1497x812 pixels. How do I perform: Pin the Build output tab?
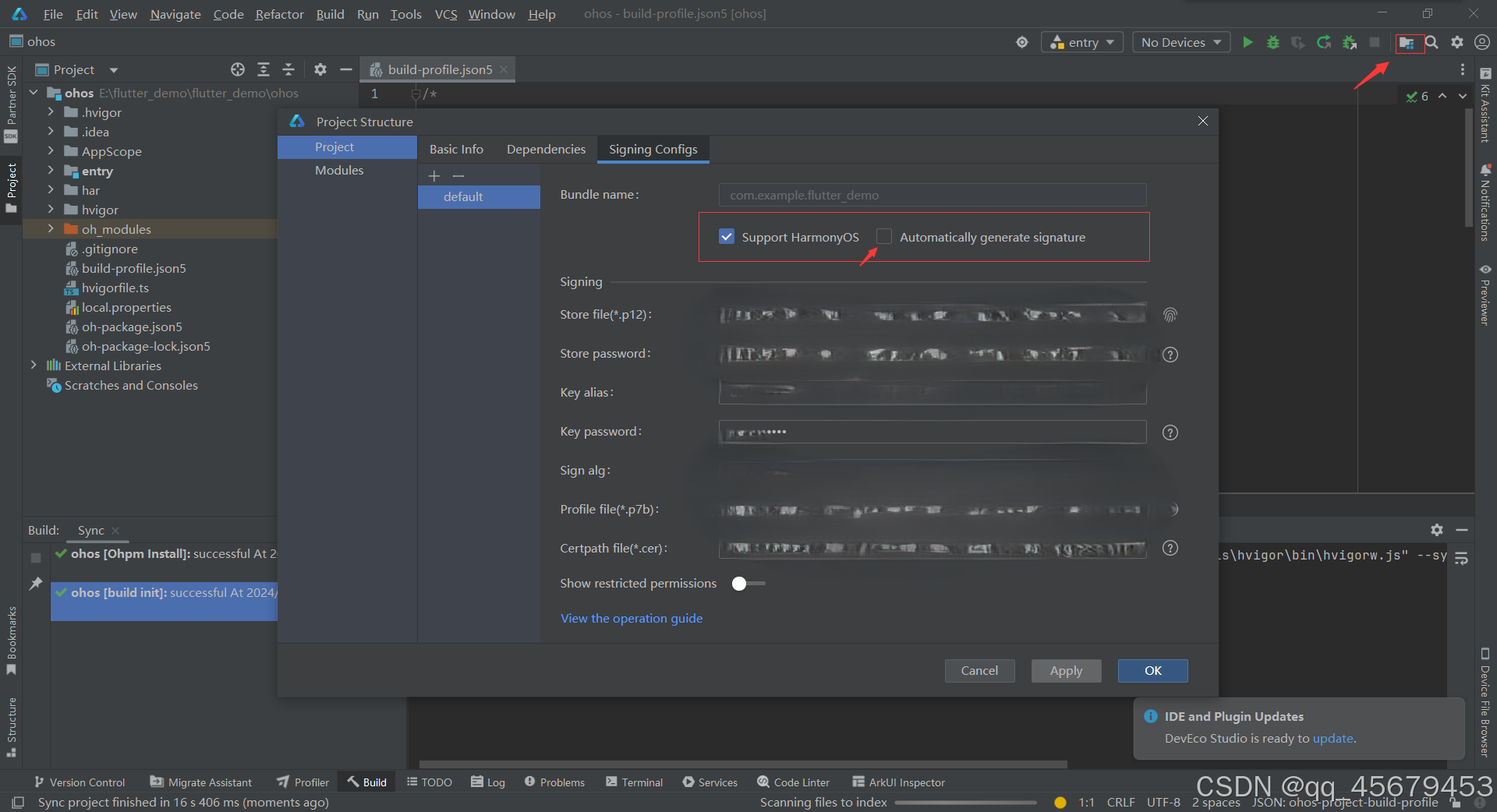click(36, 583)
